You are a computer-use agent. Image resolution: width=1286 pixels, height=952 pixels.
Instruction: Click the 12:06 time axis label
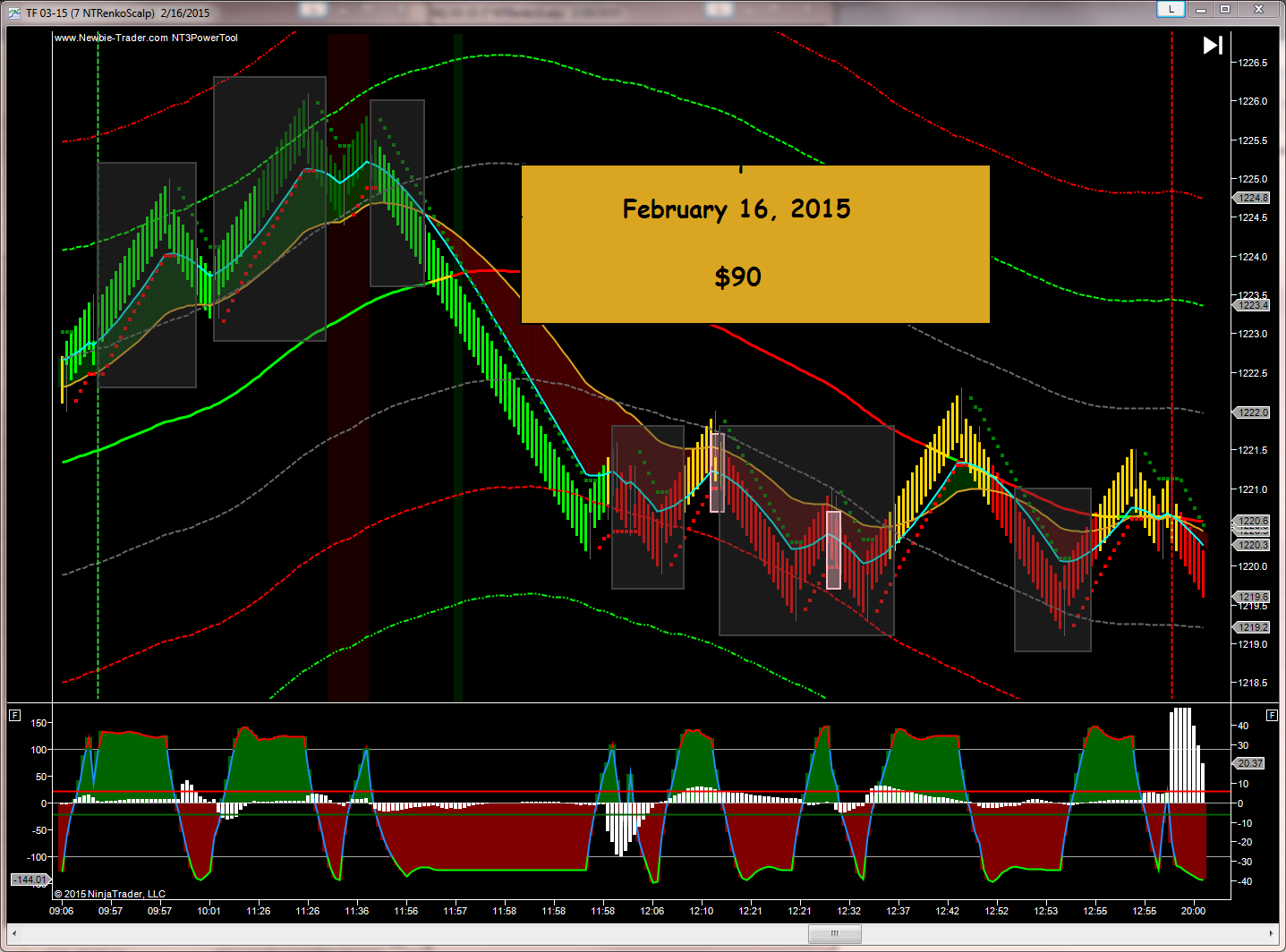[652, 911]
